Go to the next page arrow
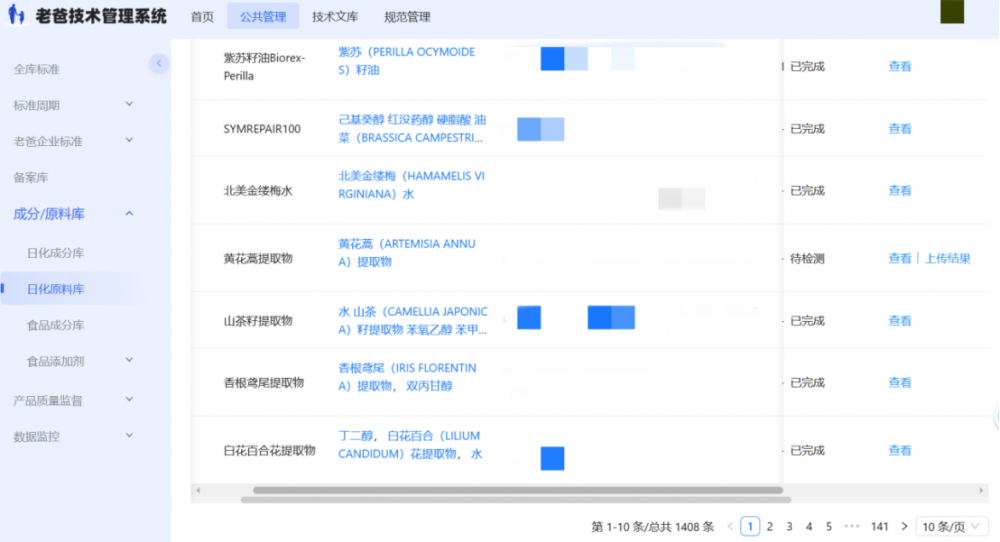1000x542 pixels. click(x=904, y=526)
